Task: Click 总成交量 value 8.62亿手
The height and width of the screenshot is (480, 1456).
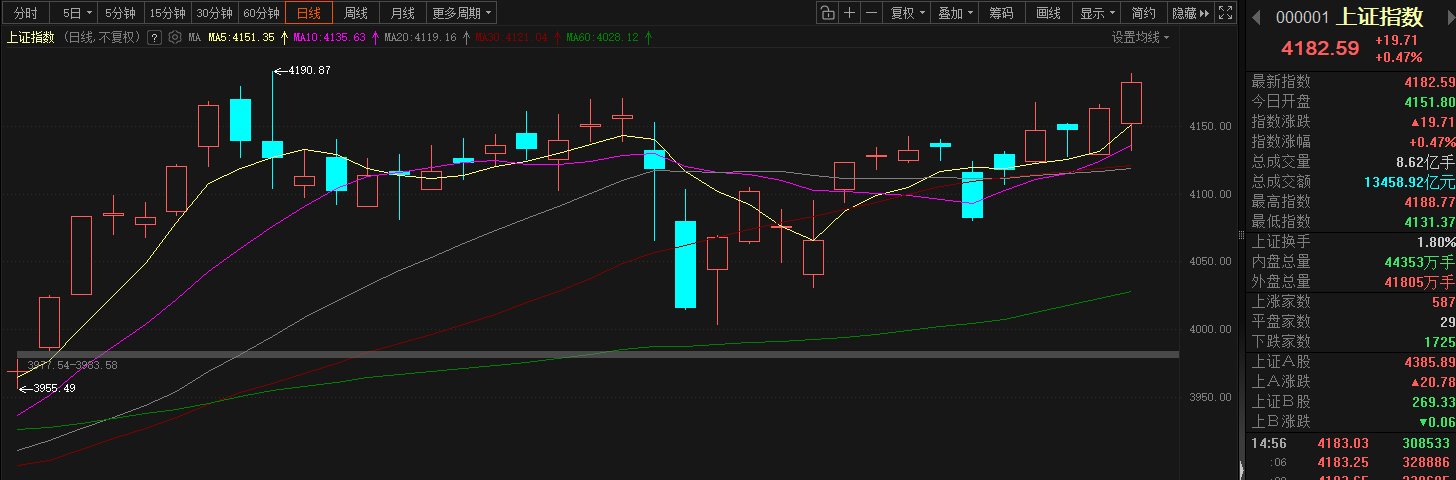Action: 1426,162
